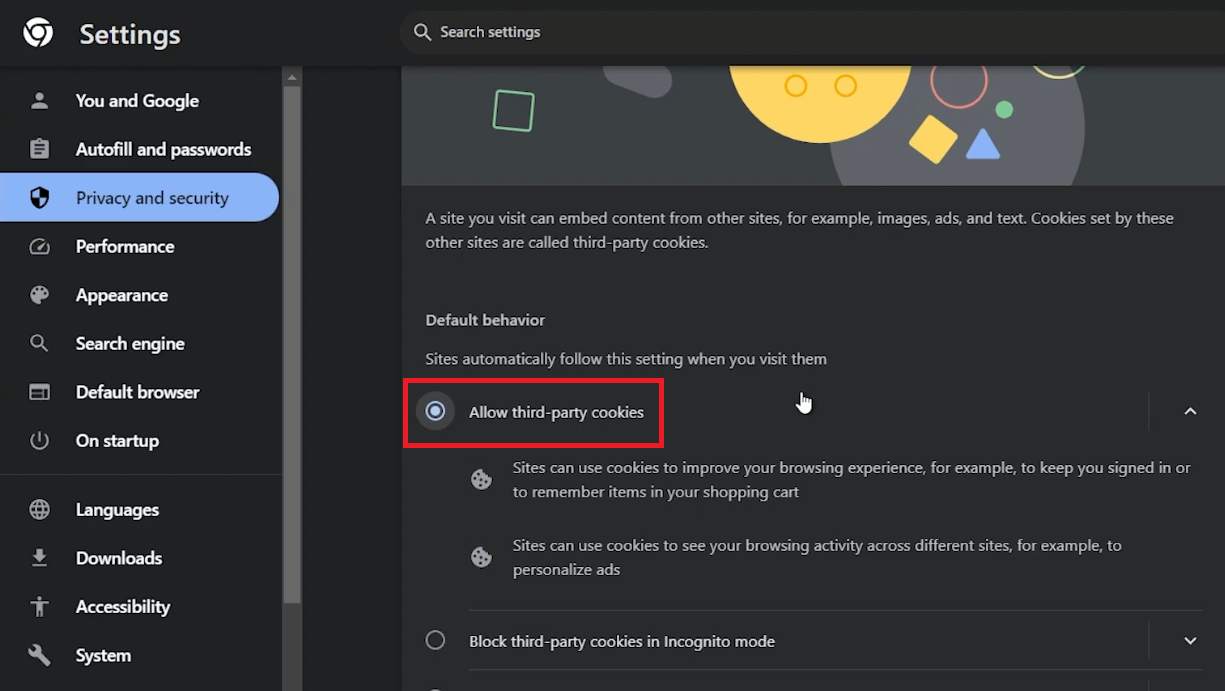
Task: Open the Autofill and passwords section
Action: [x=163, y=149]
